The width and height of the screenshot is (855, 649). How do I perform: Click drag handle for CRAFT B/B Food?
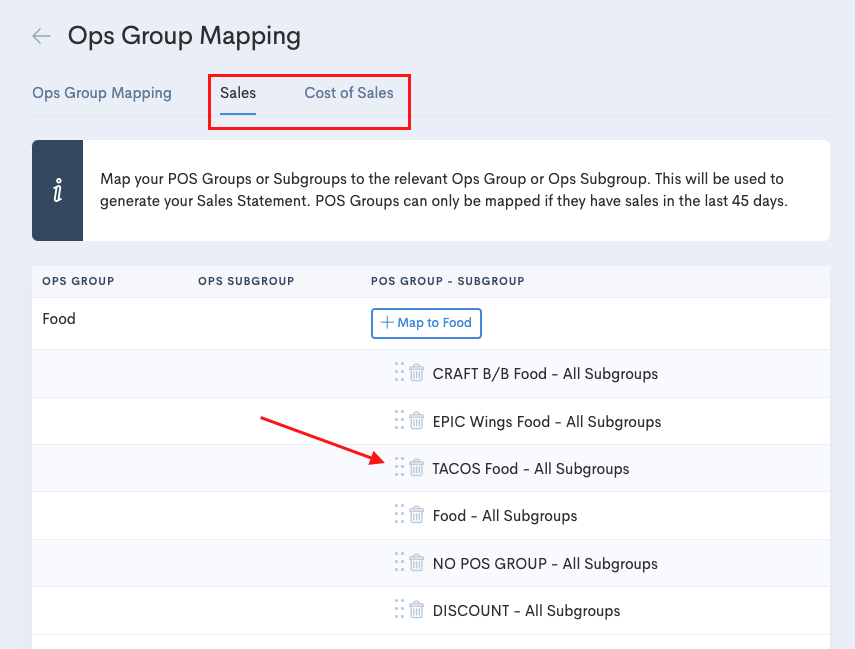point(399,373)
